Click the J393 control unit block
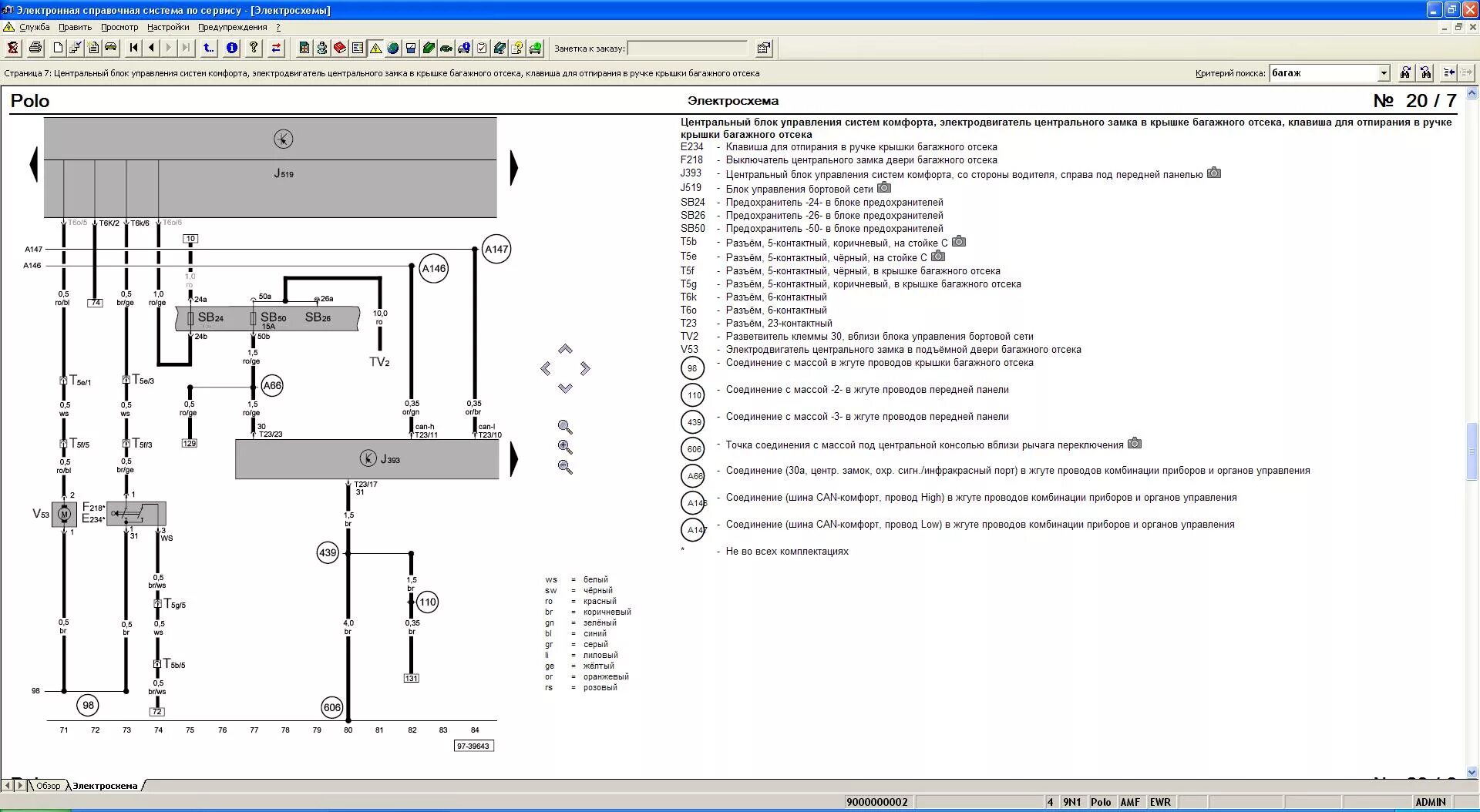This screenshot has width=1480, height=812. pos(367,459)
